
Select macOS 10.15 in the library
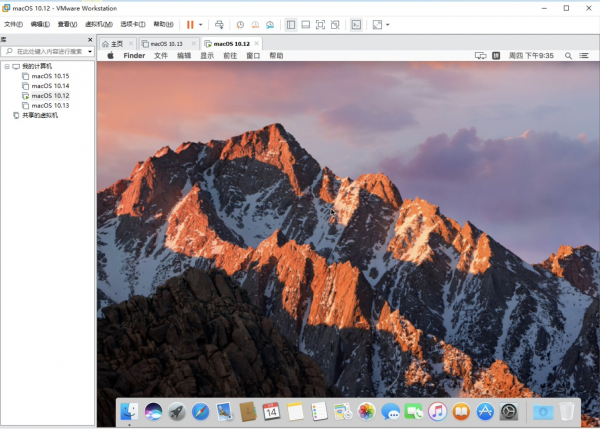[x=50, y=76]
